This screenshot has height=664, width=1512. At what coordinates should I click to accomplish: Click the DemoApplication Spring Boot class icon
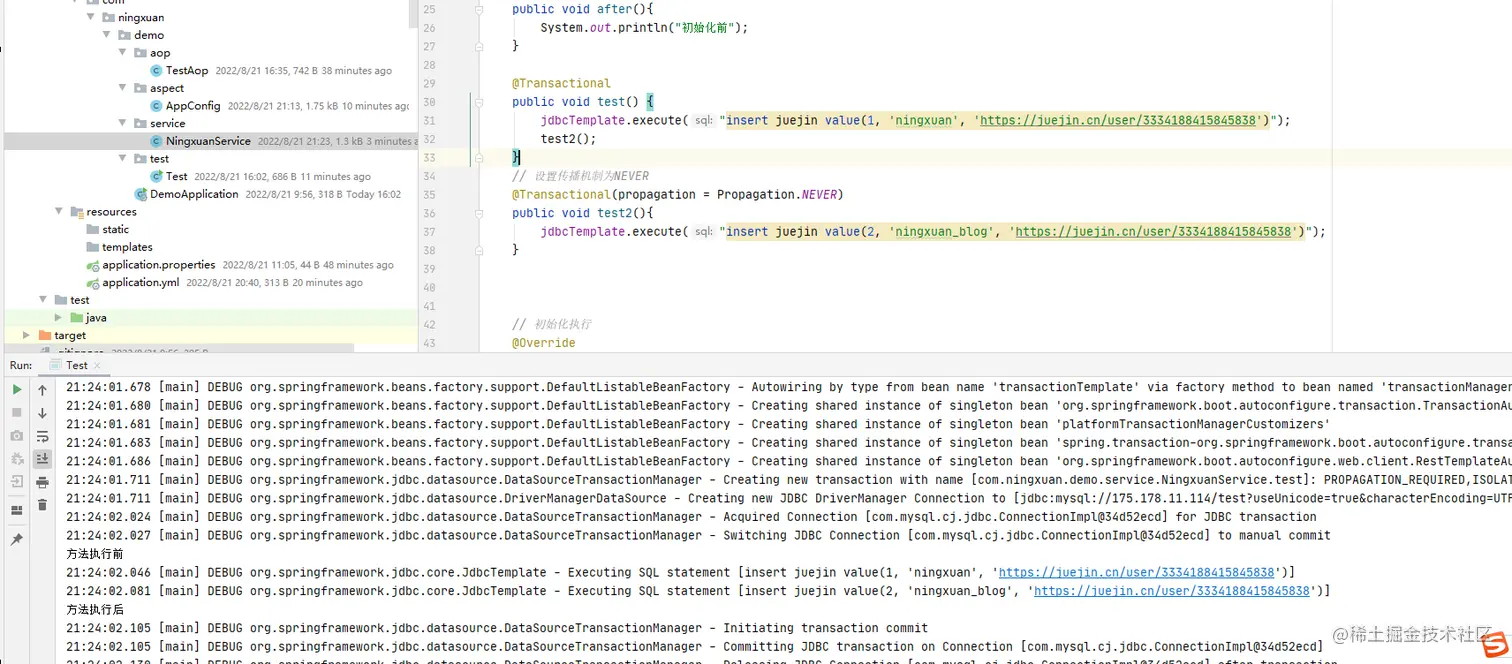click(141, 194)
